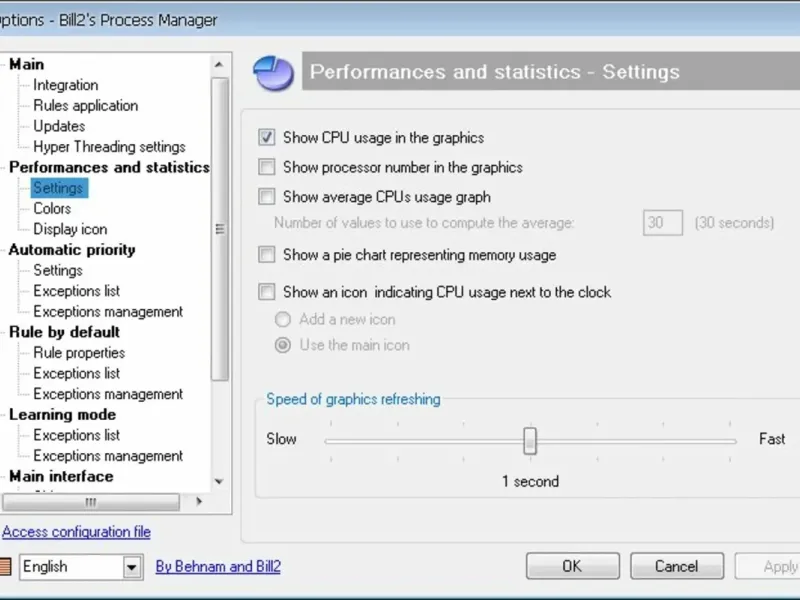Select the Main interface category

(61, 476)
